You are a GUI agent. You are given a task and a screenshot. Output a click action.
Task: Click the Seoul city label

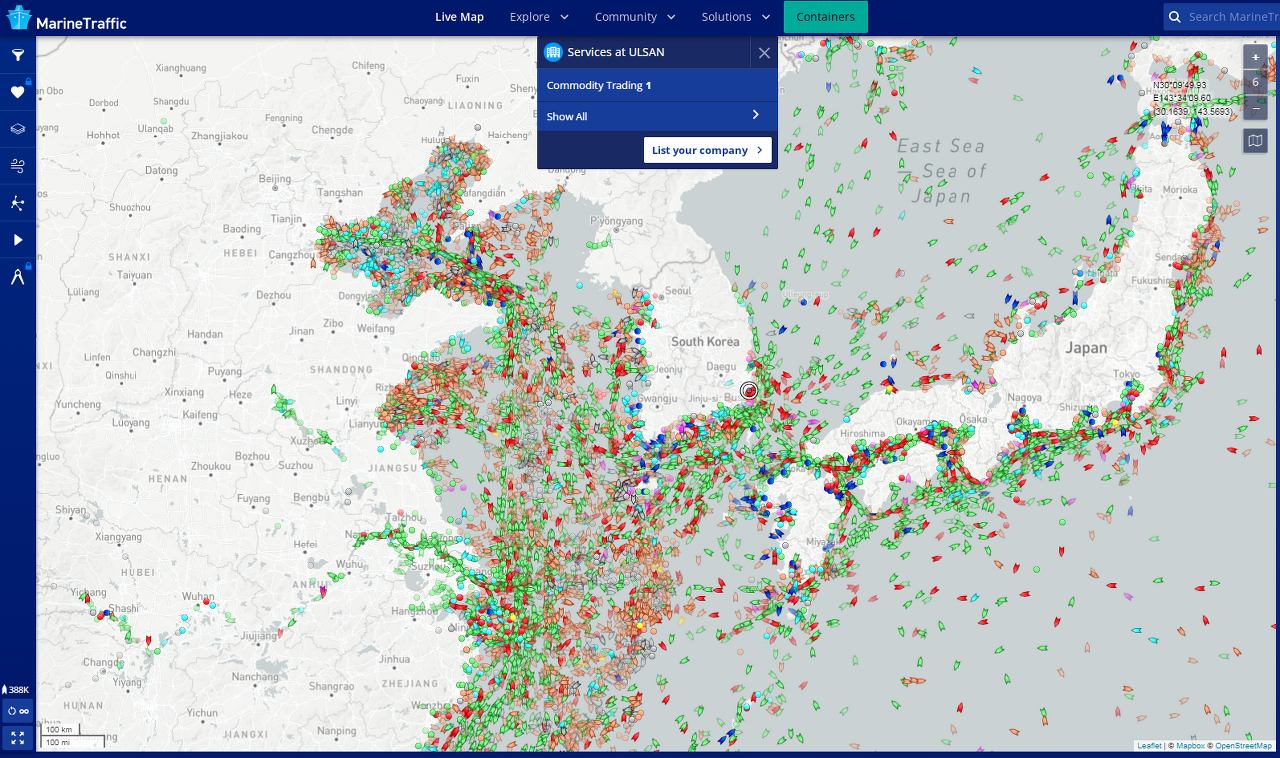678,291
